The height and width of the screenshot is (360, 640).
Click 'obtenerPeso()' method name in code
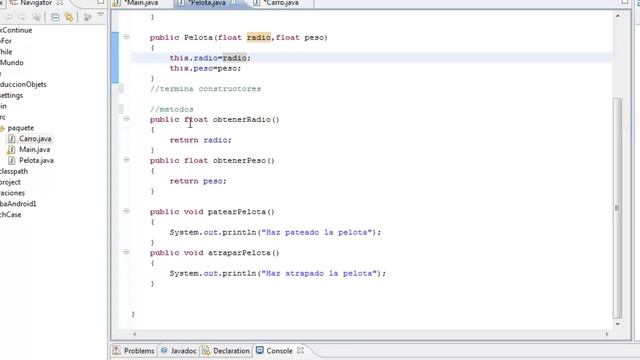click(244, 161)
